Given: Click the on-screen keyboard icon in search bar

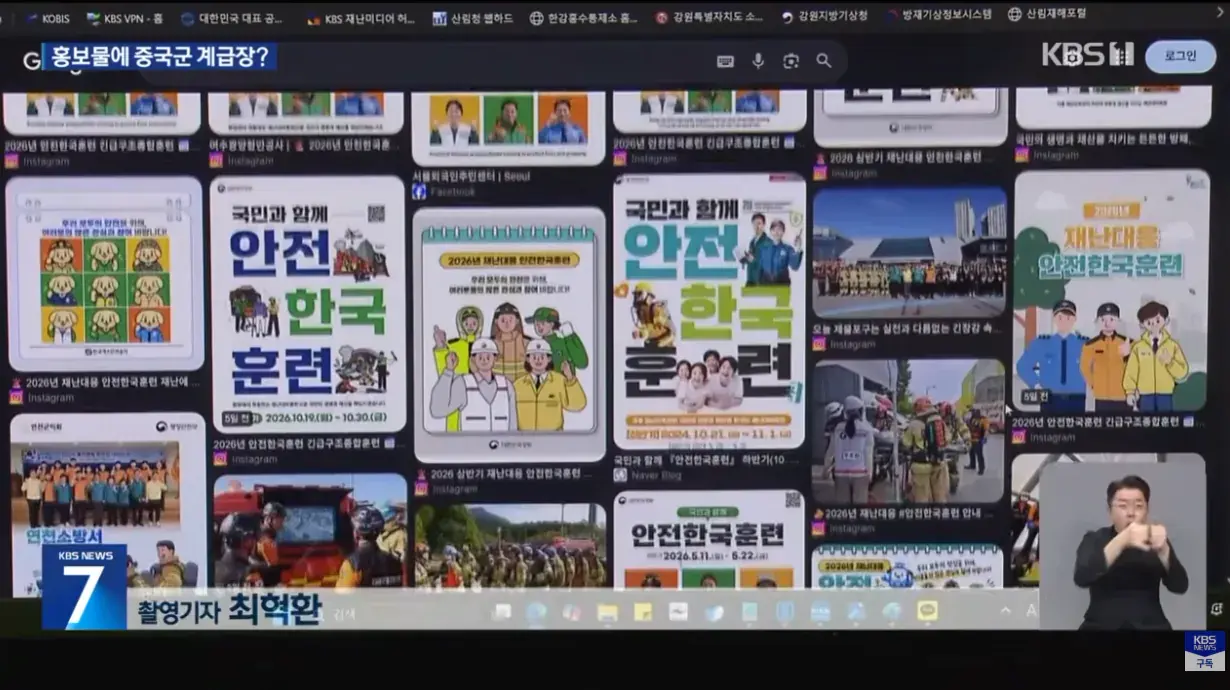Looking at the screenshot, I should click(x=726, y=61).
